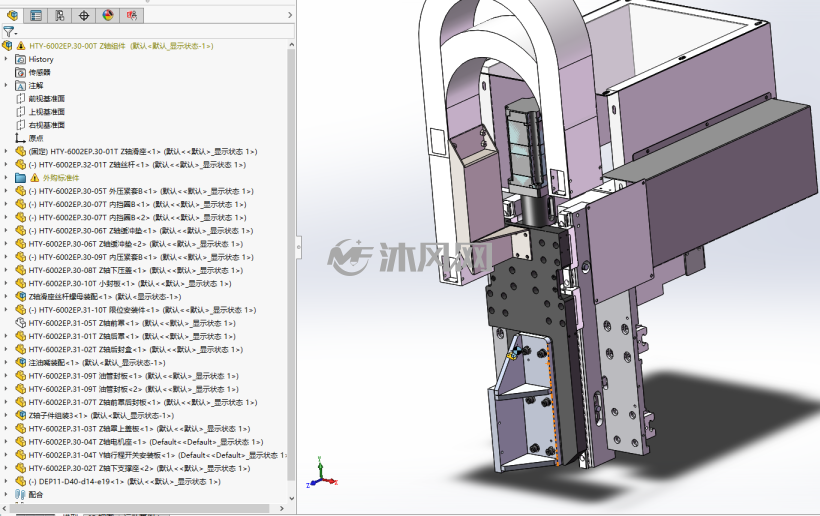
Task: Expand the 31-10T 限位安装件<1> component
Action: (x=6, y=309)
